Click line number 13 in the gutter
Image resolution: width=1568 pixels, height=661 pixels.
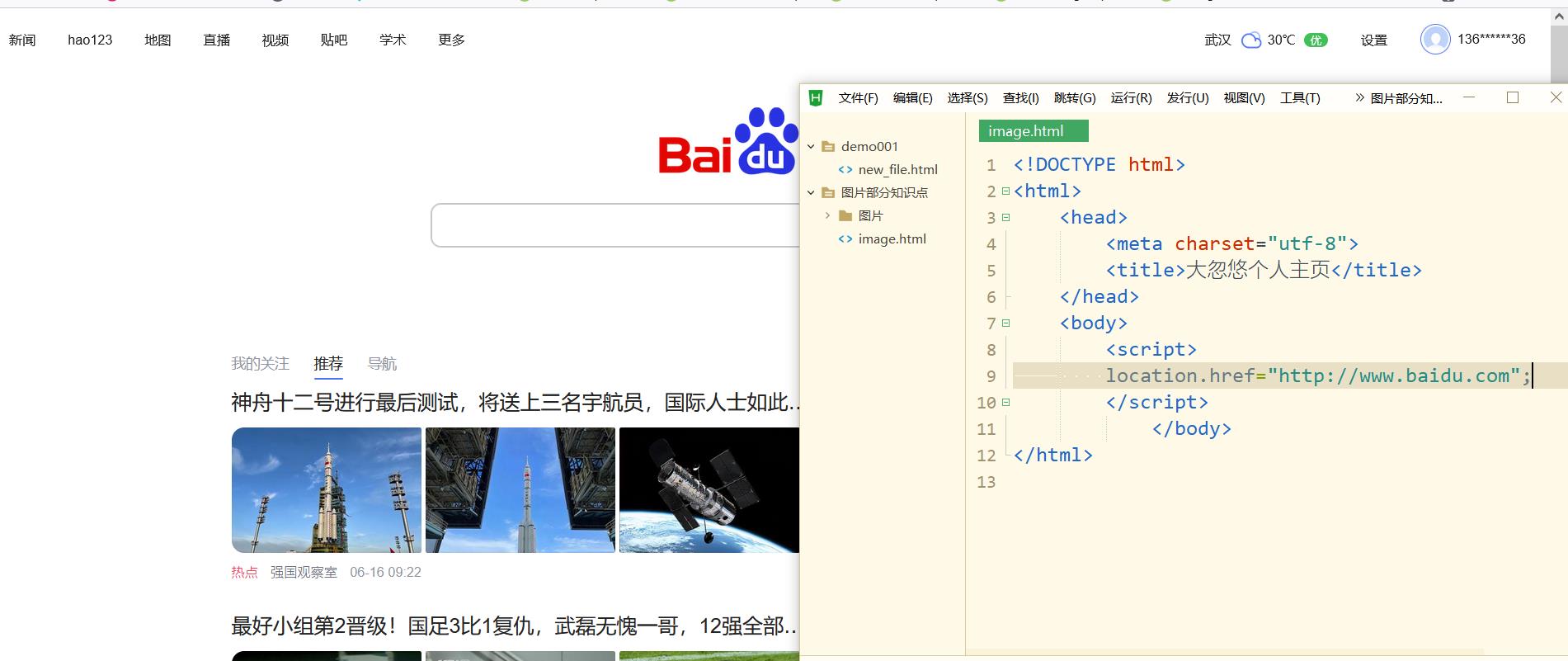pos(986,482)
